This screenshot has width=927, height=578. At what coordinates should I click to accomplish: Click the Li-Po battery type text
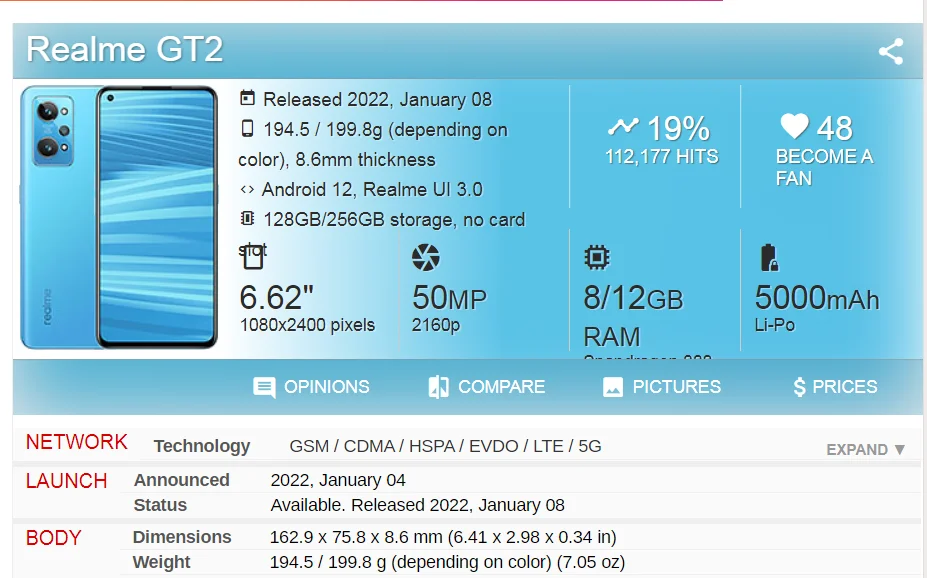pos(774,325)
